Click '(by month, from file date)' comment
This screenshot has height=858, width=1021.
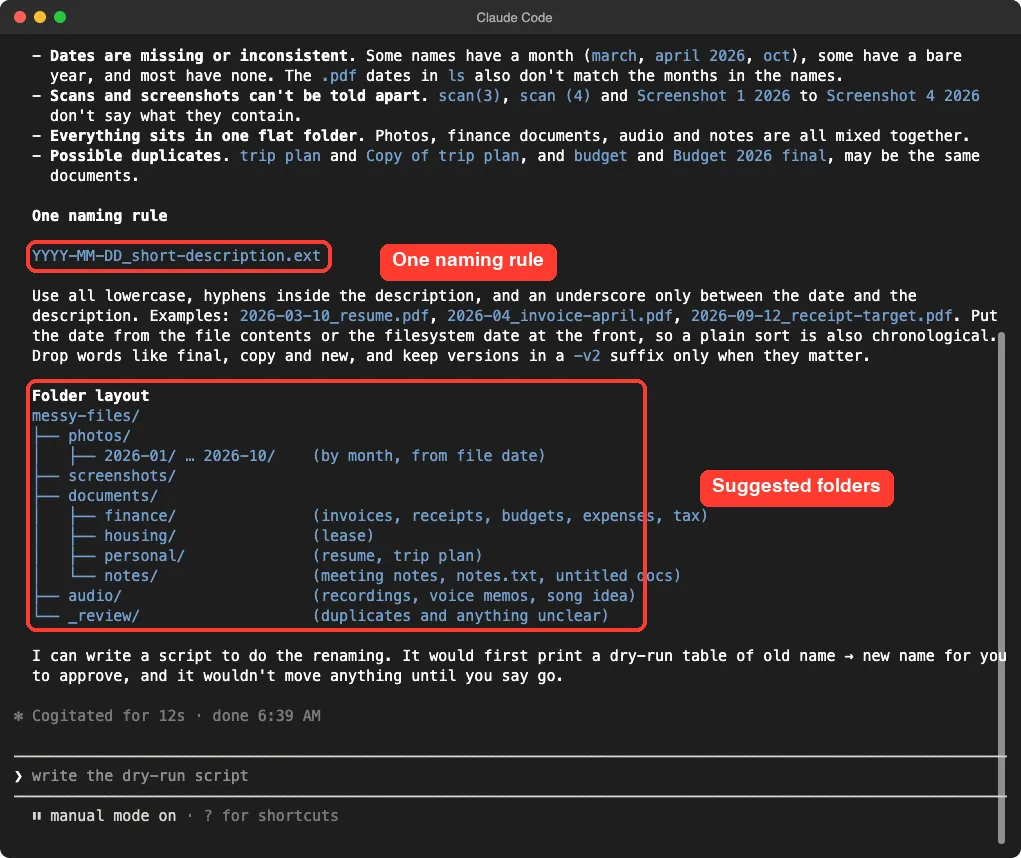428,456
